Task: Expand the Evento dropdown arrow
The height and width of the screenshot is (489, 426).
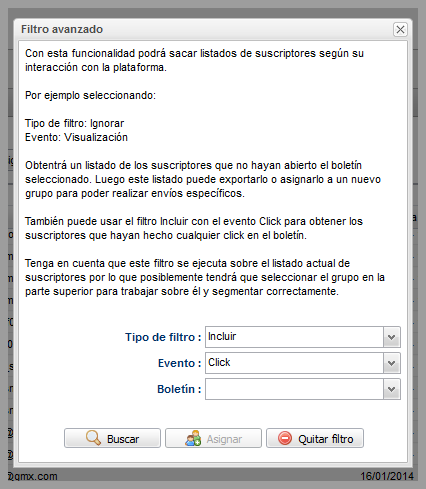Action: click(392, 363)
